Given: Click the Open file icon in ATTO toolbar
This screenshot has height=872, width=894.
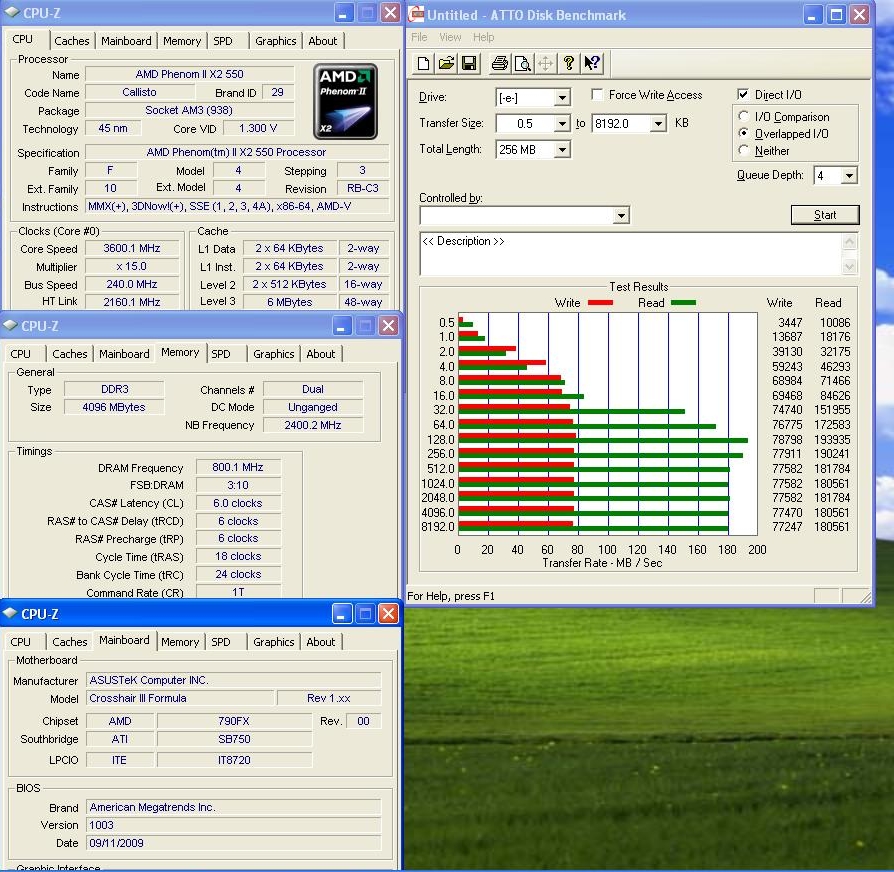Looking at the screenshot, I should coord(446,63).
